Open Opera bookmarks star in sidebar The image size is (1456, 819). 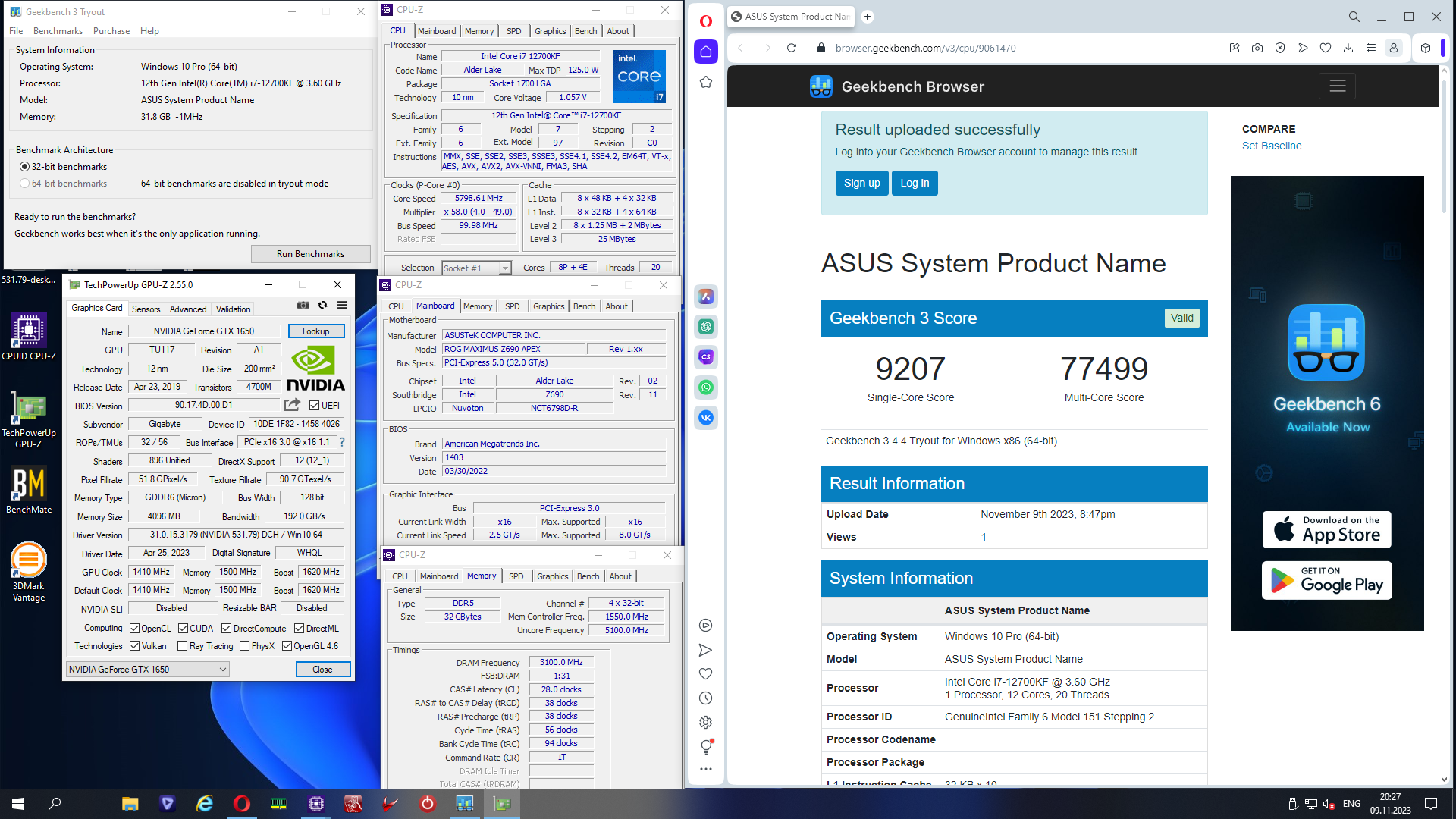click(x=706, y=82)
